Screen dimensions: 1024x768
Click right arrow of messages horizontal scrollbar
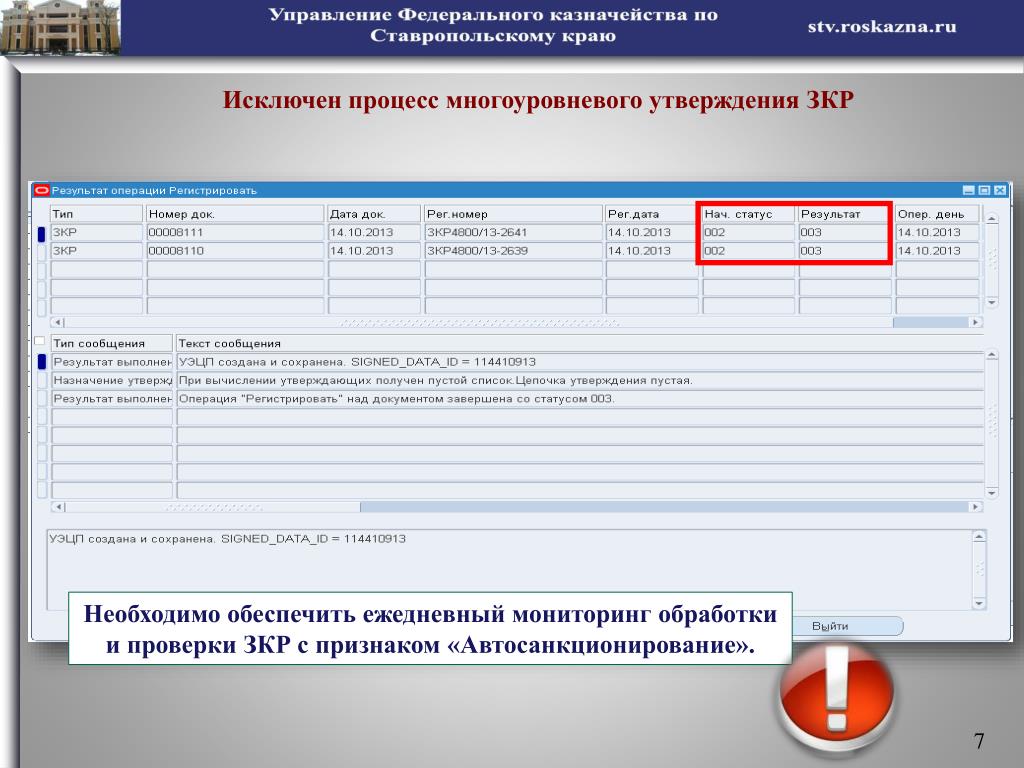pyautogui.click(x=976, y=507)
